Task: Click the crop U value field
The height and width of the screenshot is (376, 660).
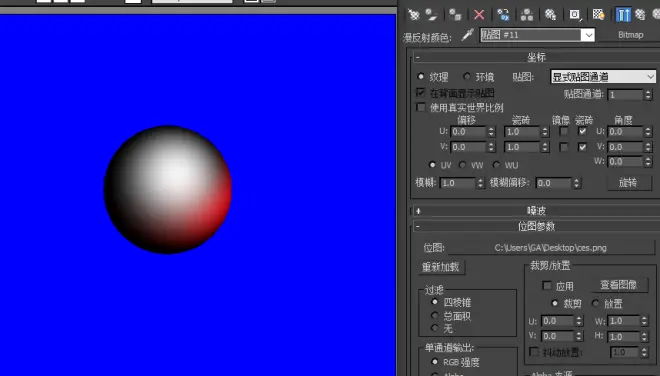Action: (557, 321)
